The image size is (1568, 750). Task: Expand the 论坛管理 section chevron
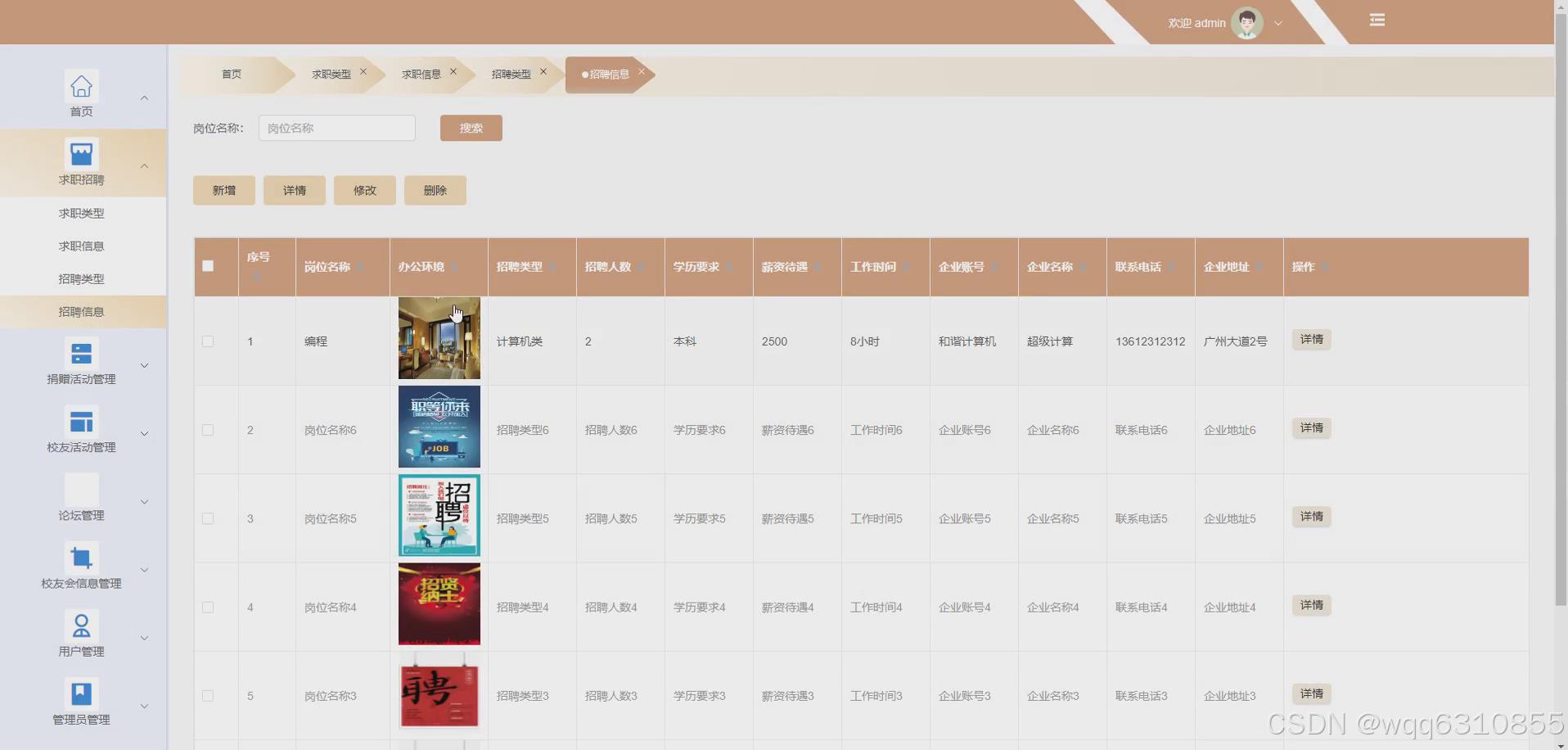[144, 502]
